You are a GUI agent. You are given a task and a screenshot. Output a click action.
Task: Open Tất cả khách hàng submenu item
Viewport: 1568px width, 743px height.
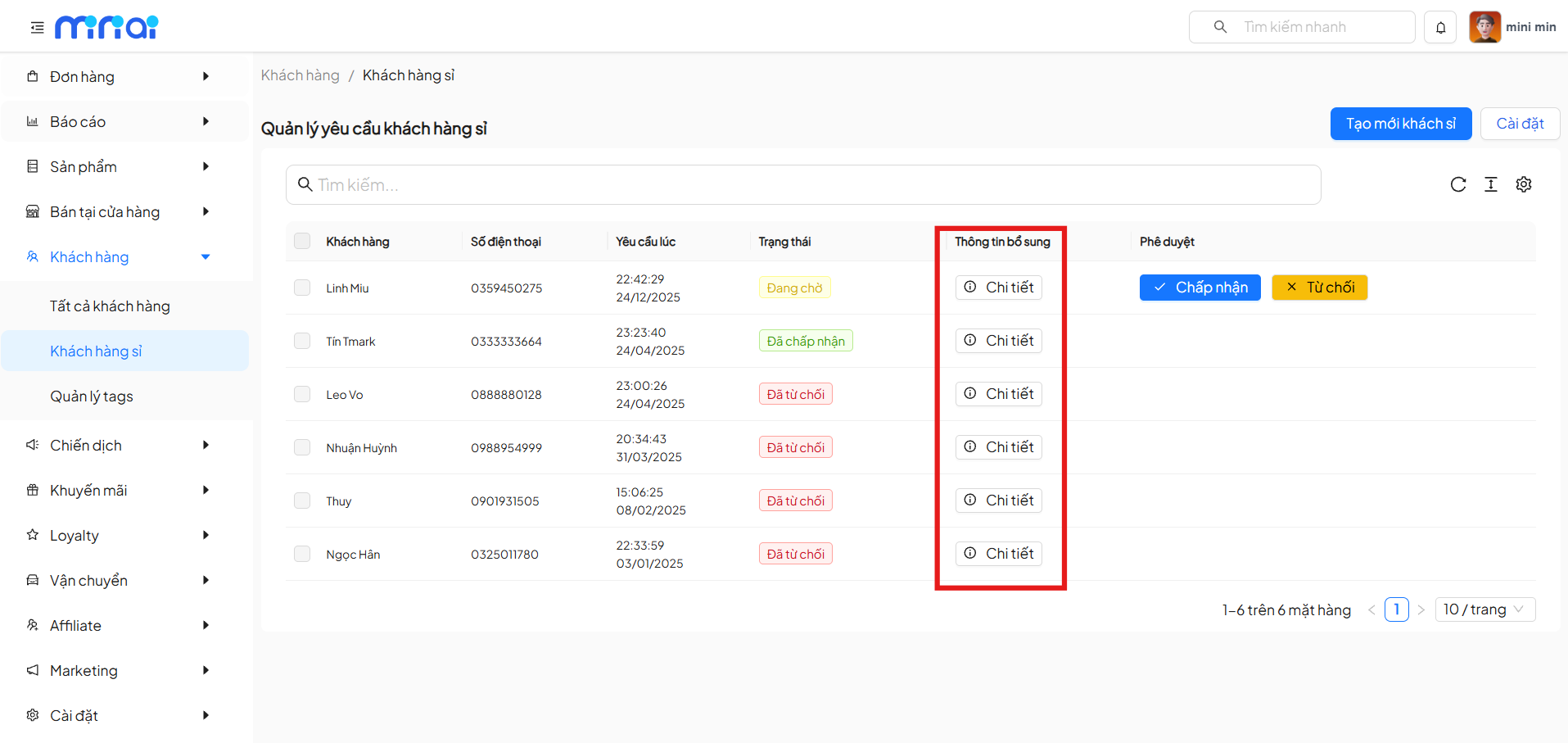(x=110, y=306)
